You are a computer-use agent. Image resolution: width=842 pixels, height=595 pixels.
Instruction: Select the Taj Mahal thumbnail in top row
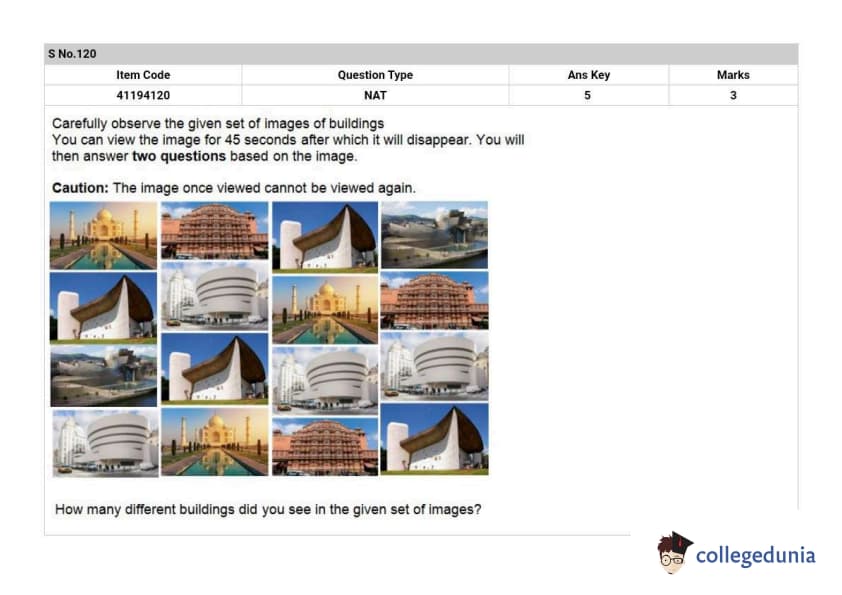tap(104, 235)
